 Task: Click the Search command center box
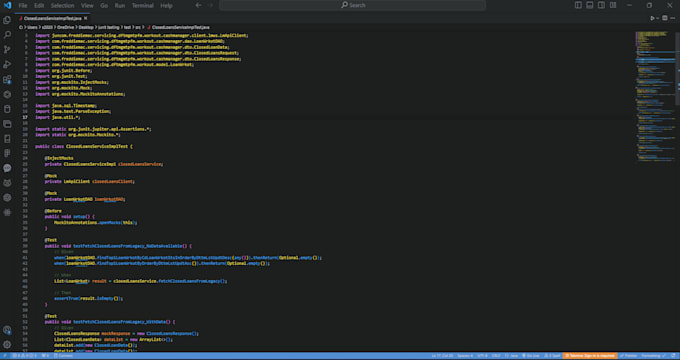[x=352, y=5]
